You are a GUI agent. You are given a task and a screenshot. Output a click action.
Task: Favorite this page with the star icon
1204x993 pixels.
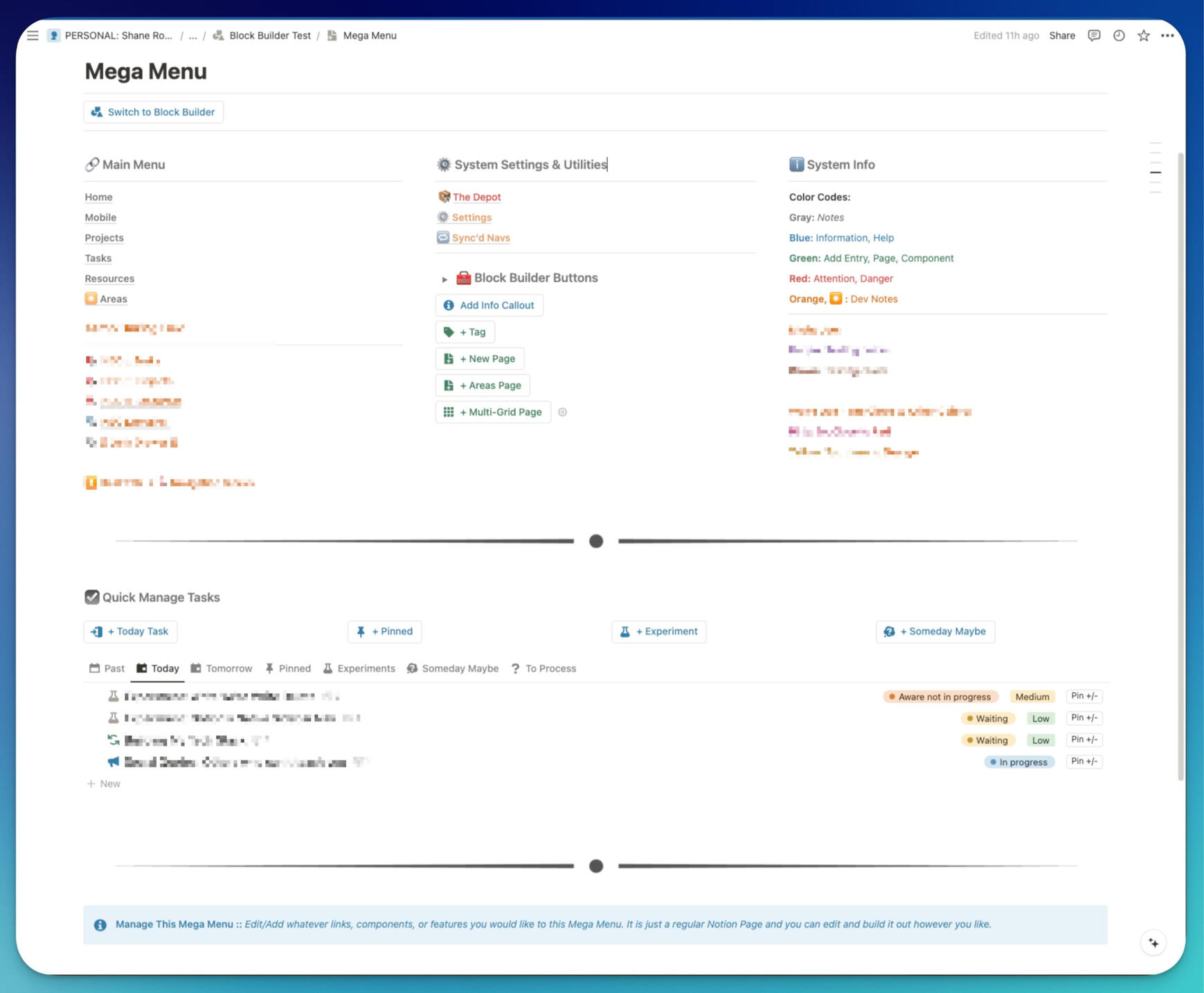click(1143, 35)
